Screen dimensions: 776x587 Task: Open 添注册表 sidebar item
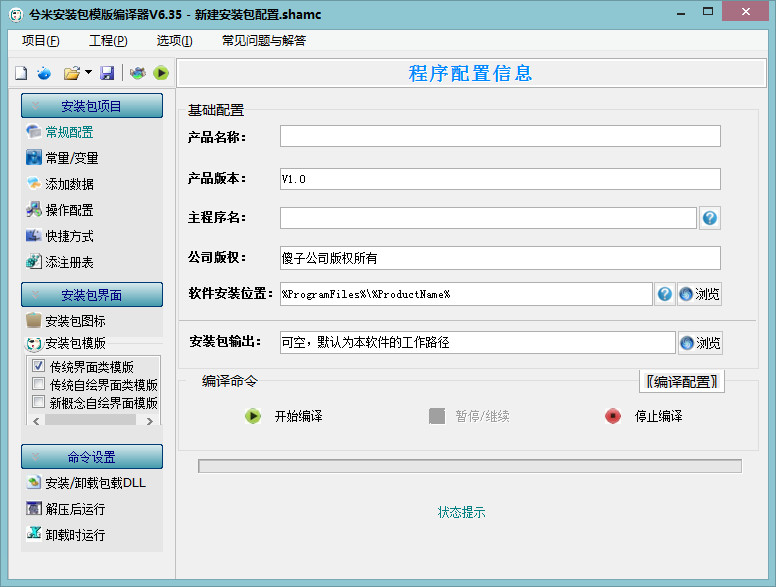(60, 262)
